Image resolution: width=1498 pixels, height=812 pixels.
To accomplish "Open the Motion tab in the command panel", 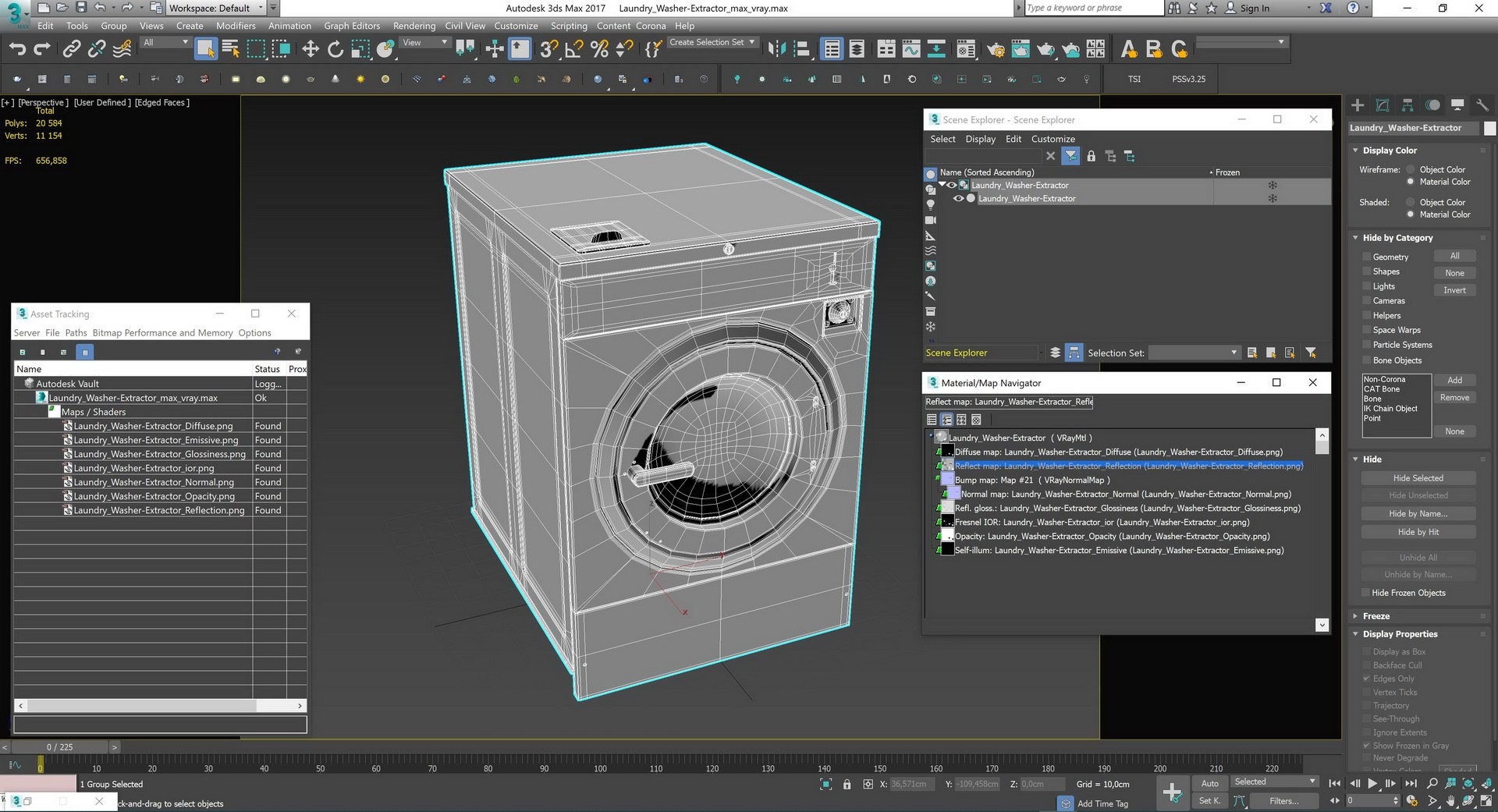I will coord(1432,105).
